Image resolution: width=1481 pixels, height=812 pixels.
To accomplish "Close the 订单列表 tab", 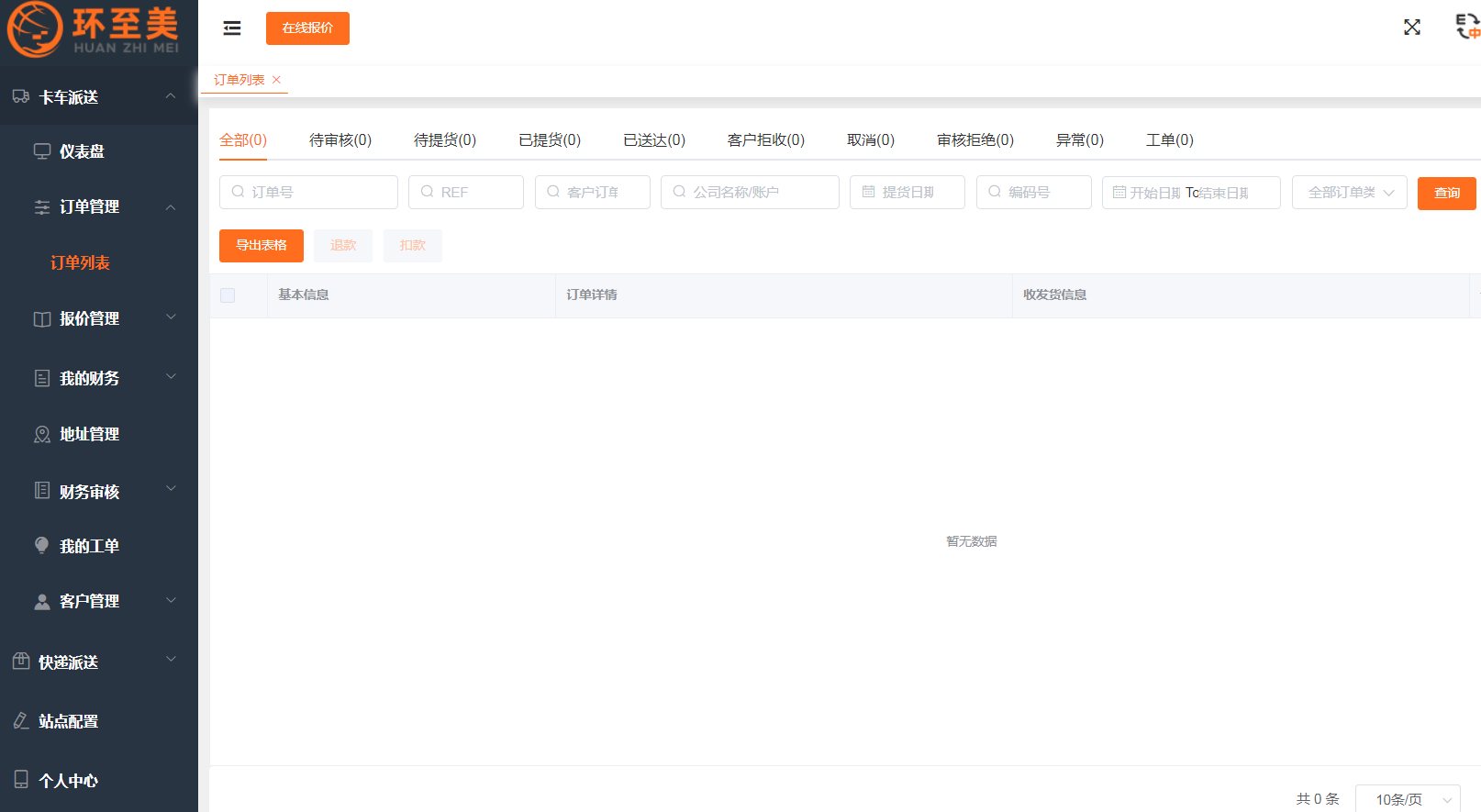I will click(x=276, y=80).
